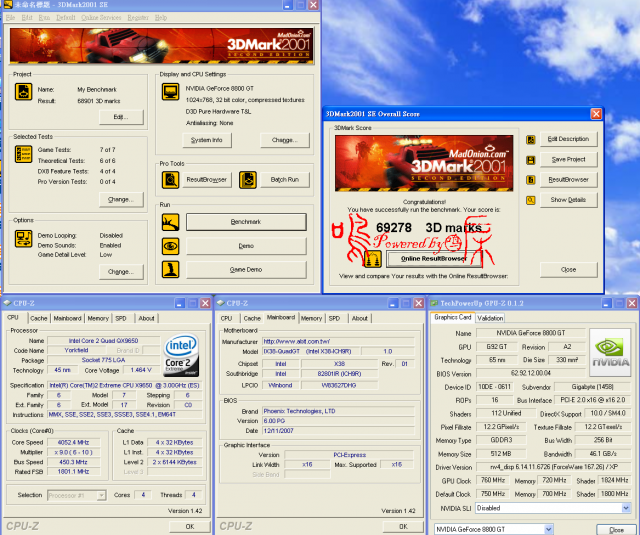The width and height of the screenshot is (640, 535).
Task: Click the floppy icon beside Save Project
Action: 531,160
